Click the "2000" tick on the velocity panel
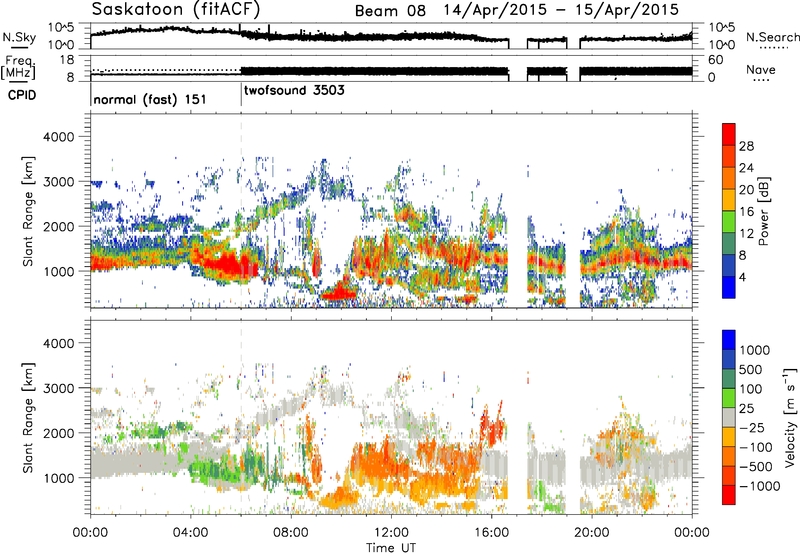Screen dimensions: 800x554 (58, 433)
